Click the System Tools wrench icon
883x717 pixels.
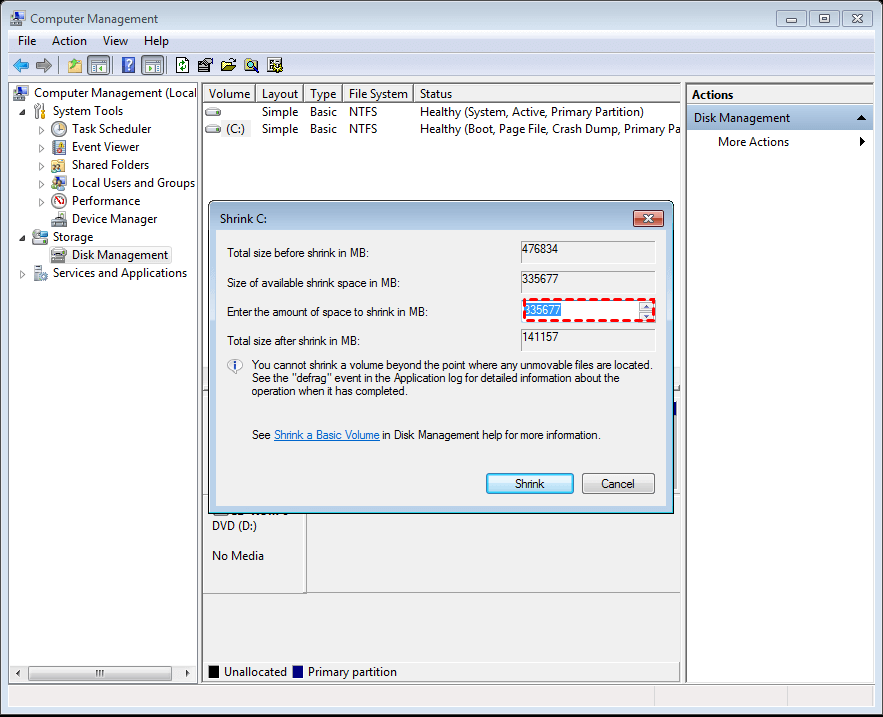click(39, 111)
